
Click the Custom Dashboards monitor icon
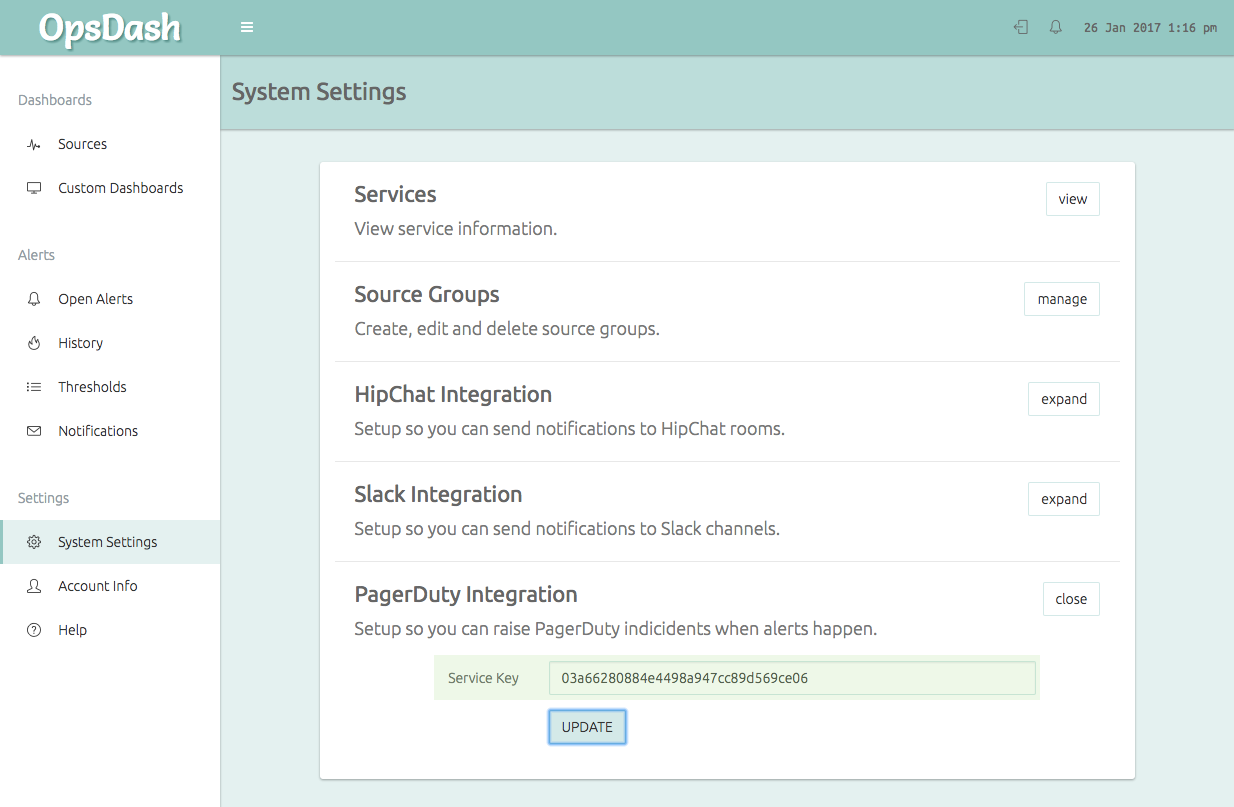tap(34, 188)
